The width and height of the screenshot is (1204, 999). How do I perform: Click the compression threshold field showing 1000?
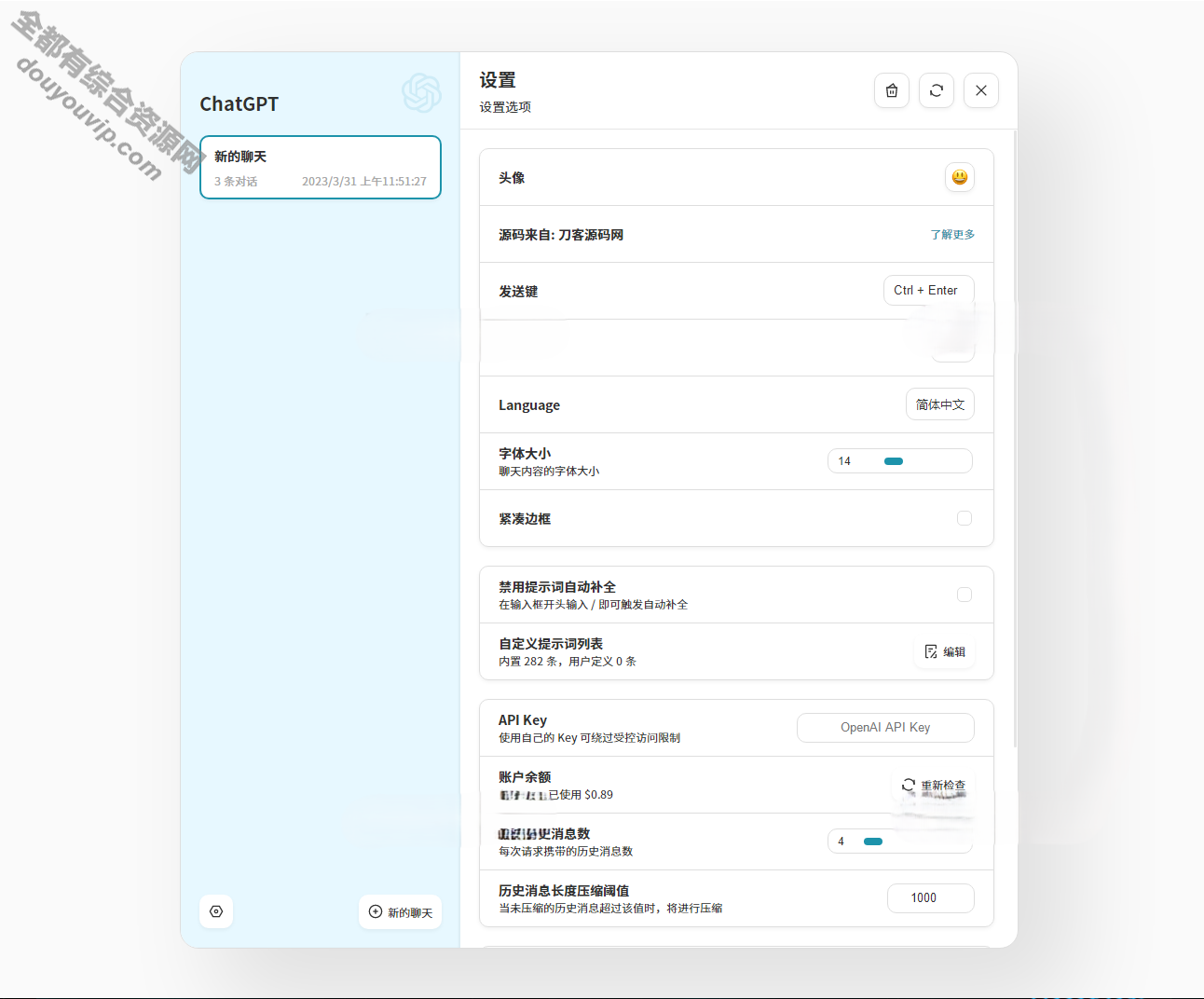tap(931, 898)
